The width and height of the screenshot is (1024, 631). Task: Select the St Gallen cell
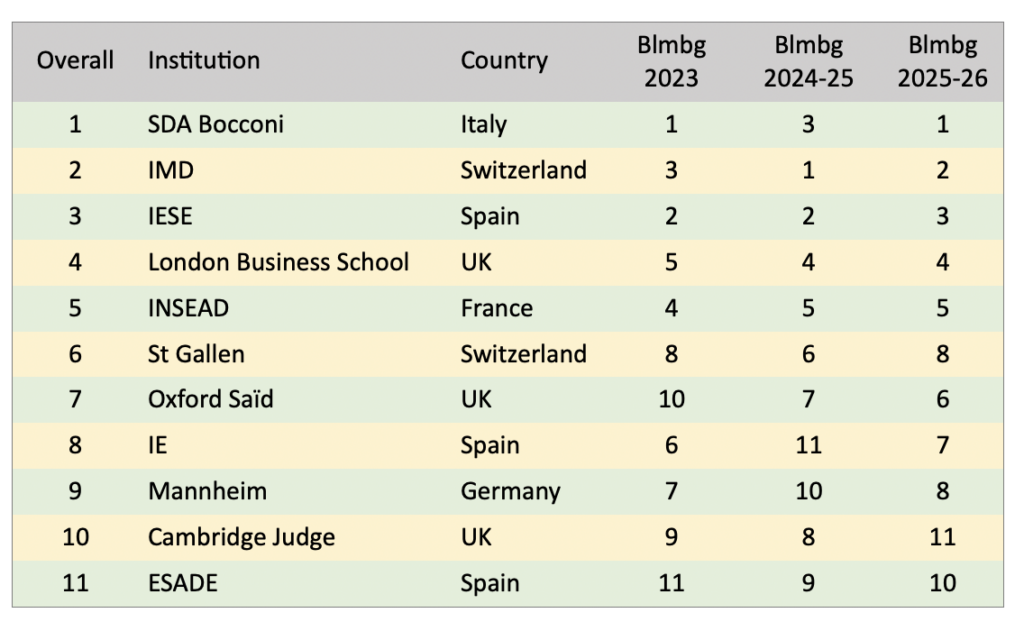point(196,354)
